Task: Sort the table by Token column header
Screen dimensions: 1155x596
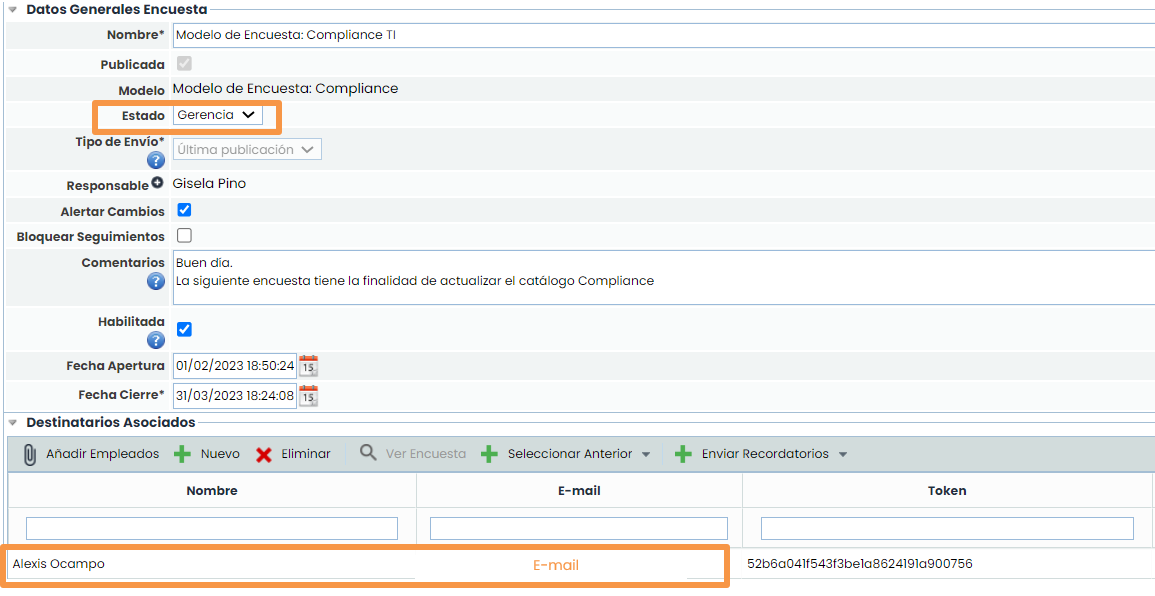Action: click(x=947, y=491)
